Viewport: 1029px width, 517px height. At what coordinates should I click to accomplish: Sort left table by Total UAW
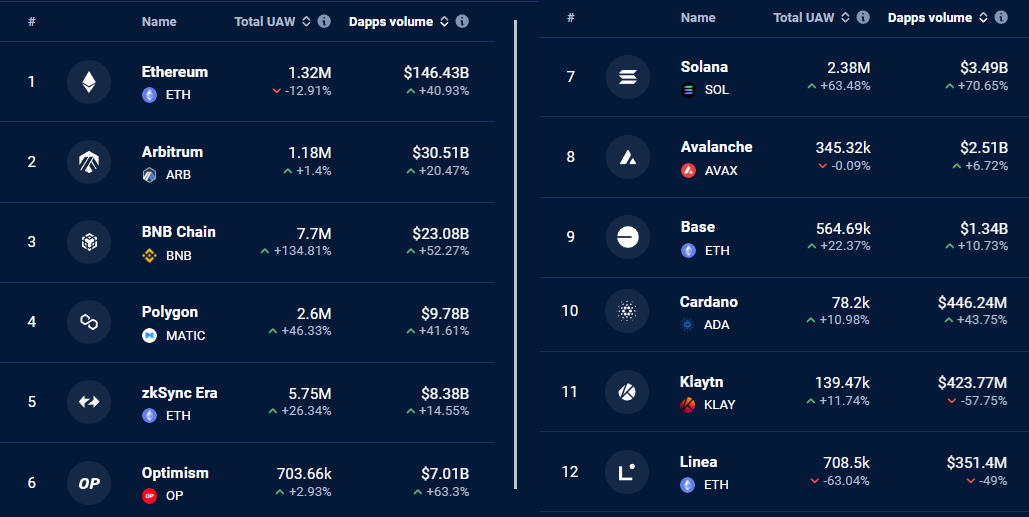(306, 21)
